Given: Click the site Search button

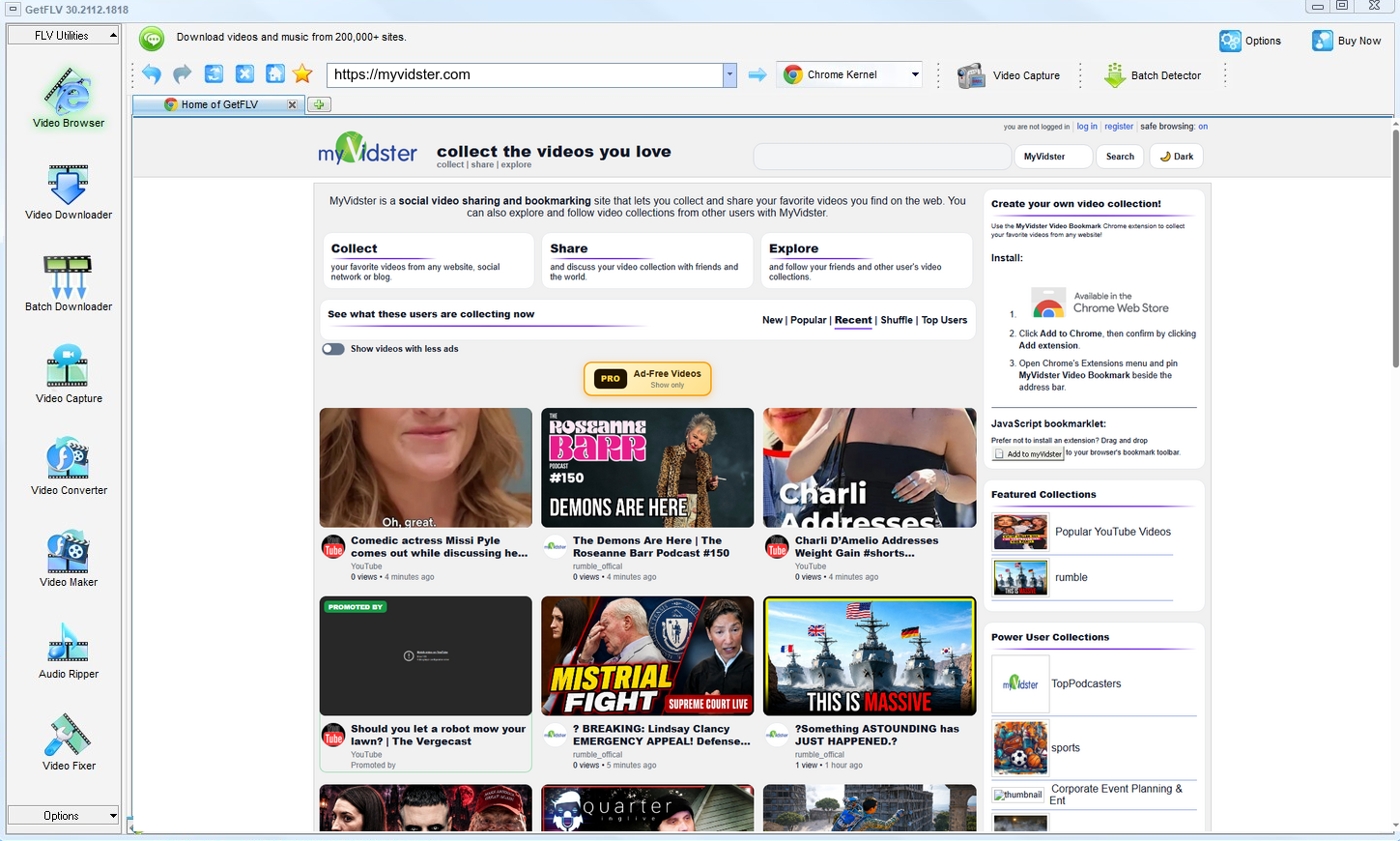Looking at the screenshot, I should point(1120,157).
